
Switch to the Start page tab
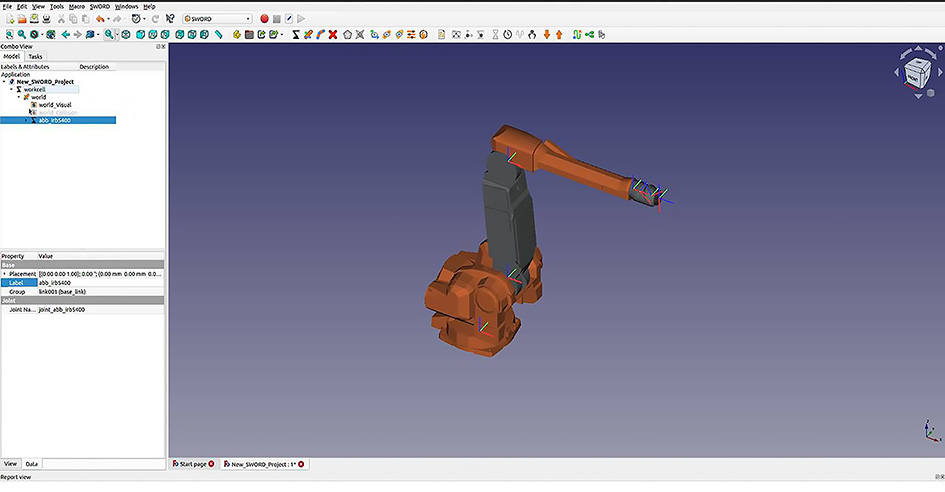pos(192,464)
